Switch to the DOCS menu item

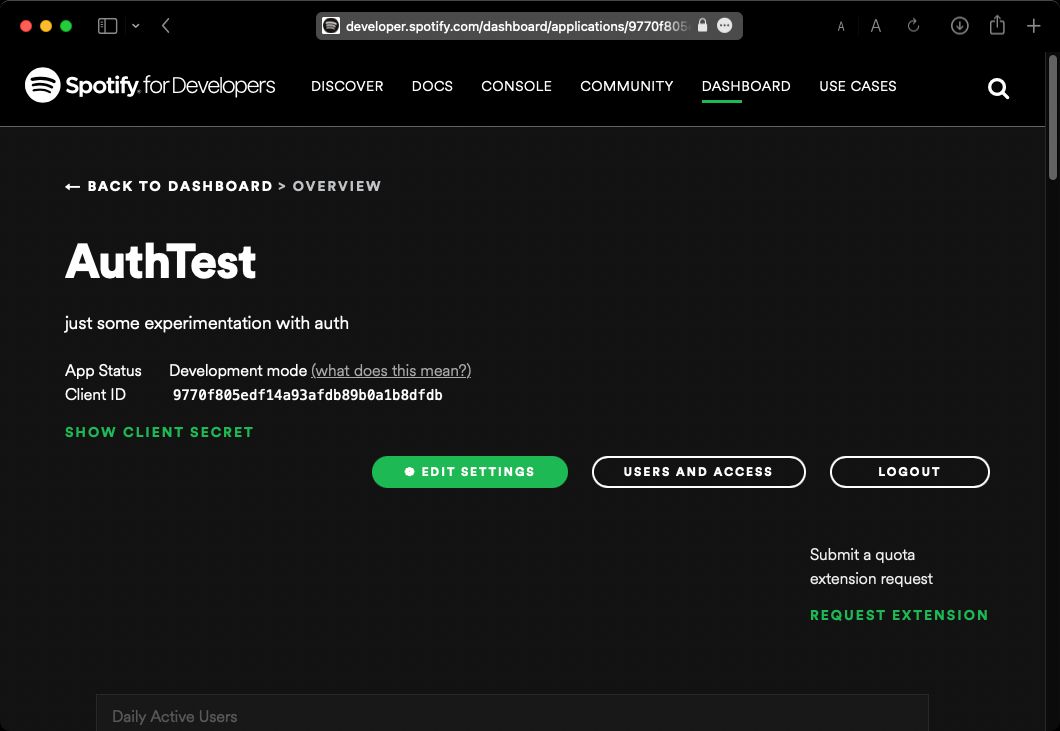[432, 86]
